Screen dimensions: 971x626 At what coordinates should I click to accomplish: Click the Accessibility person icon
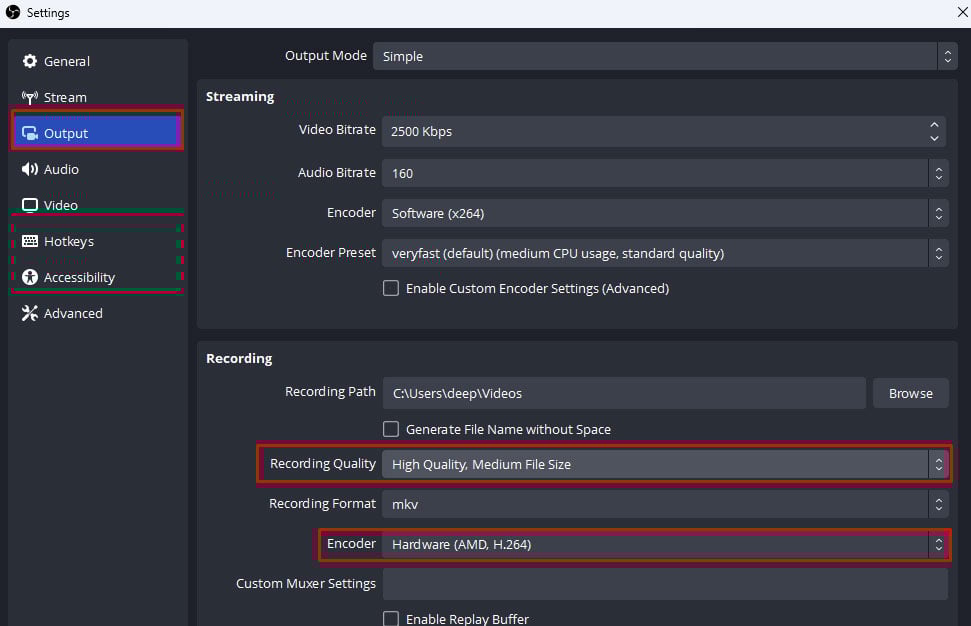[x=30, y=278]
